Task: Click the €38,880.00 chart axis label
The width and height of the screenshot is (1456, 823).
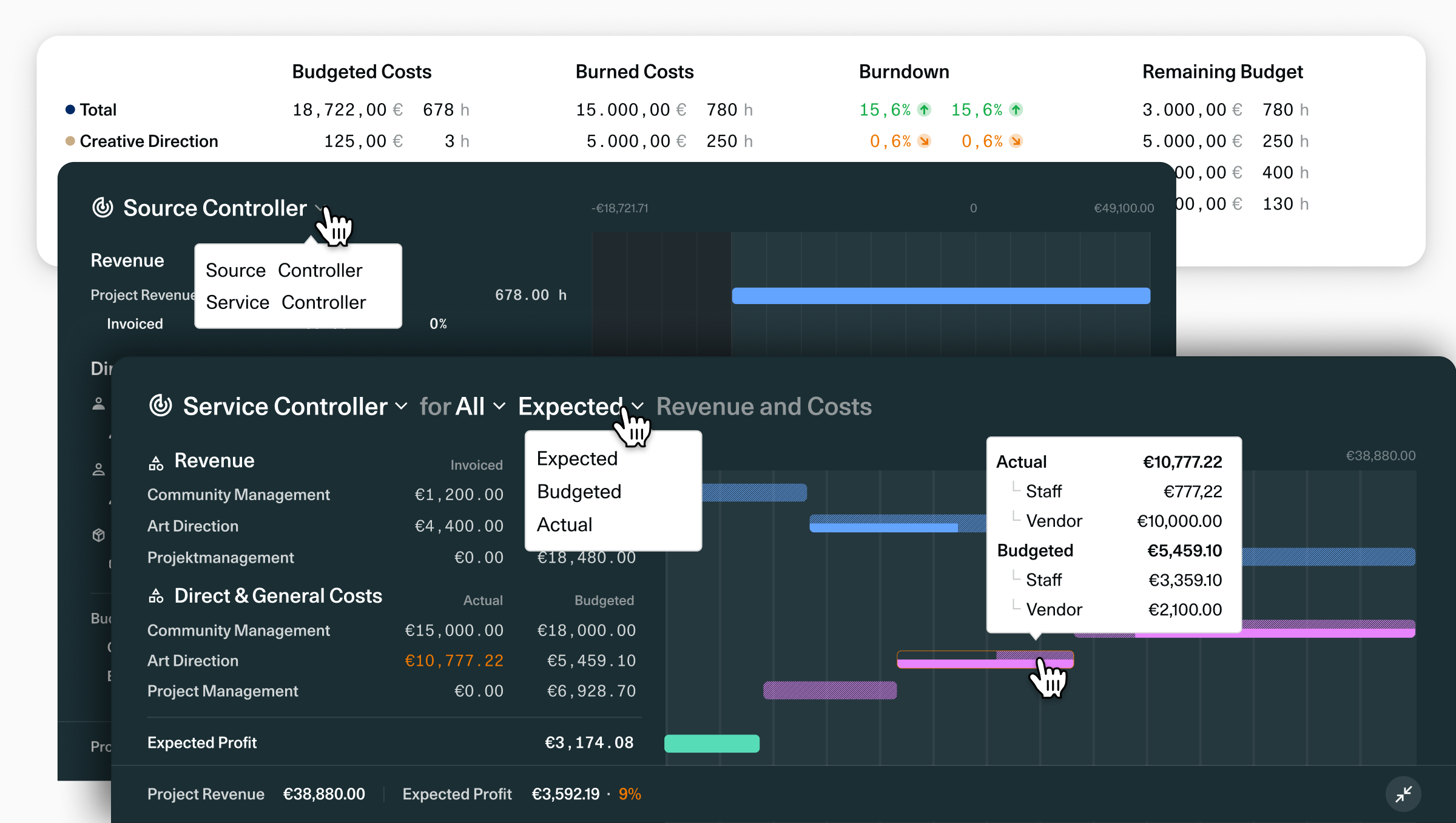Action: tap(1381, 456)
